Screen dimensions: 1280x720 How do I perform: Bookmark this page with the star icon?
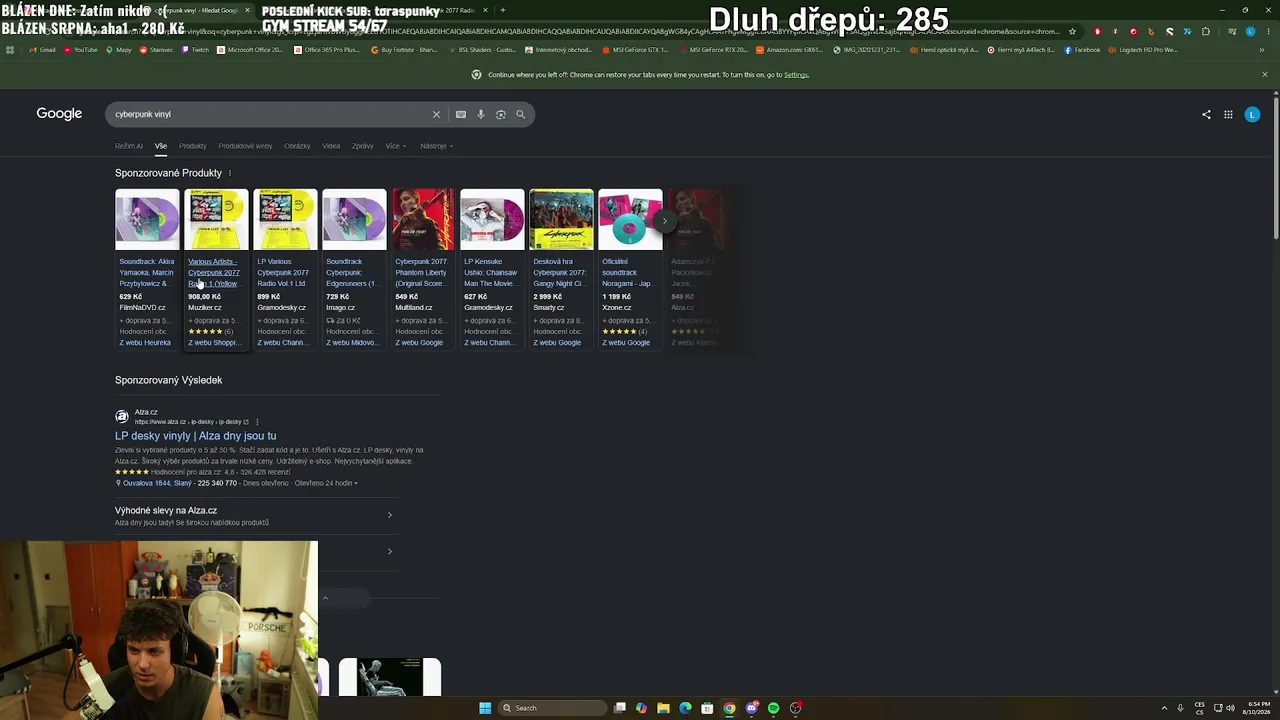1072,31
